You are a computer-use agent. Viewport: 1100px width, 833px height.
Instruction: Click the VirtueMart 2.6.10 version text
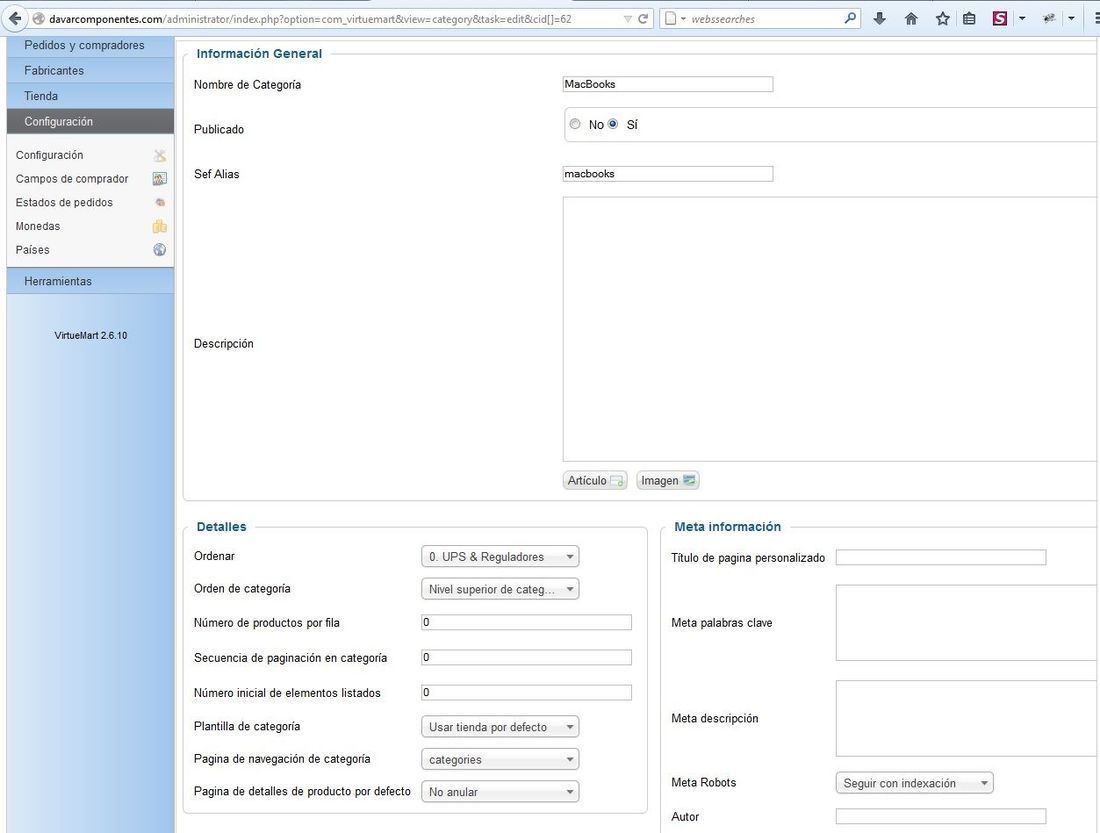pyautogui.click(x=90, y=335)
